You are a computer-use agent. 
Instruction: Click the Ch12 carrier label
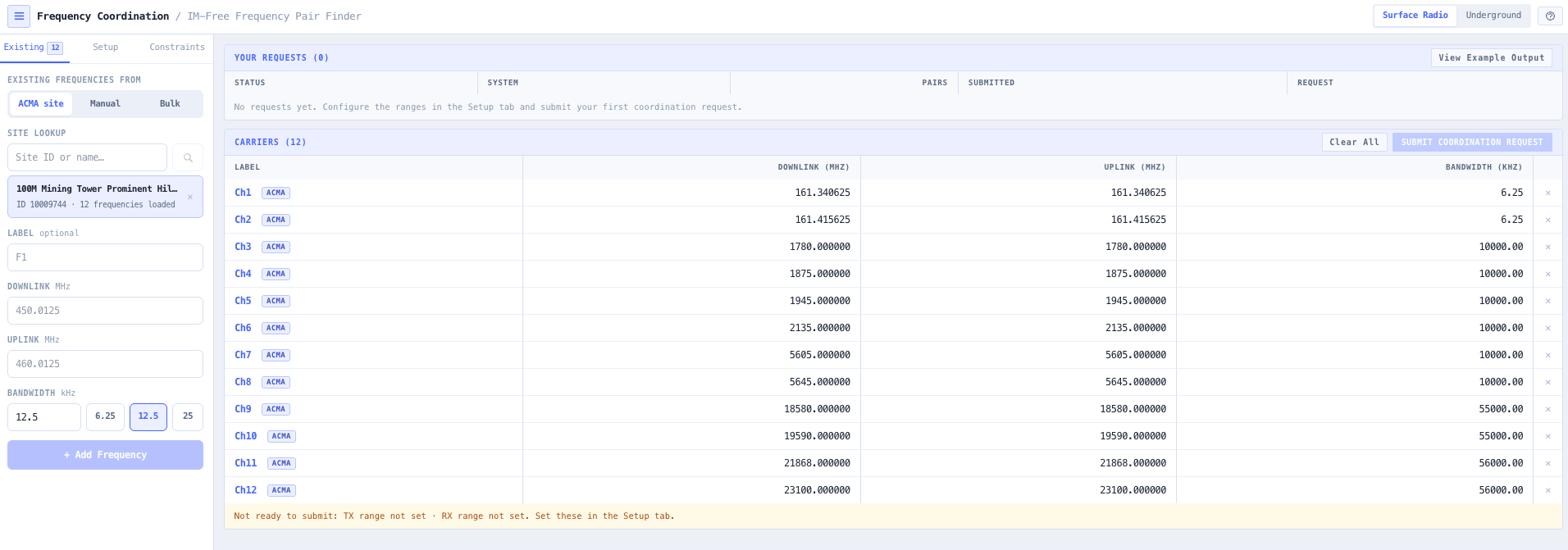click(245, 490)
